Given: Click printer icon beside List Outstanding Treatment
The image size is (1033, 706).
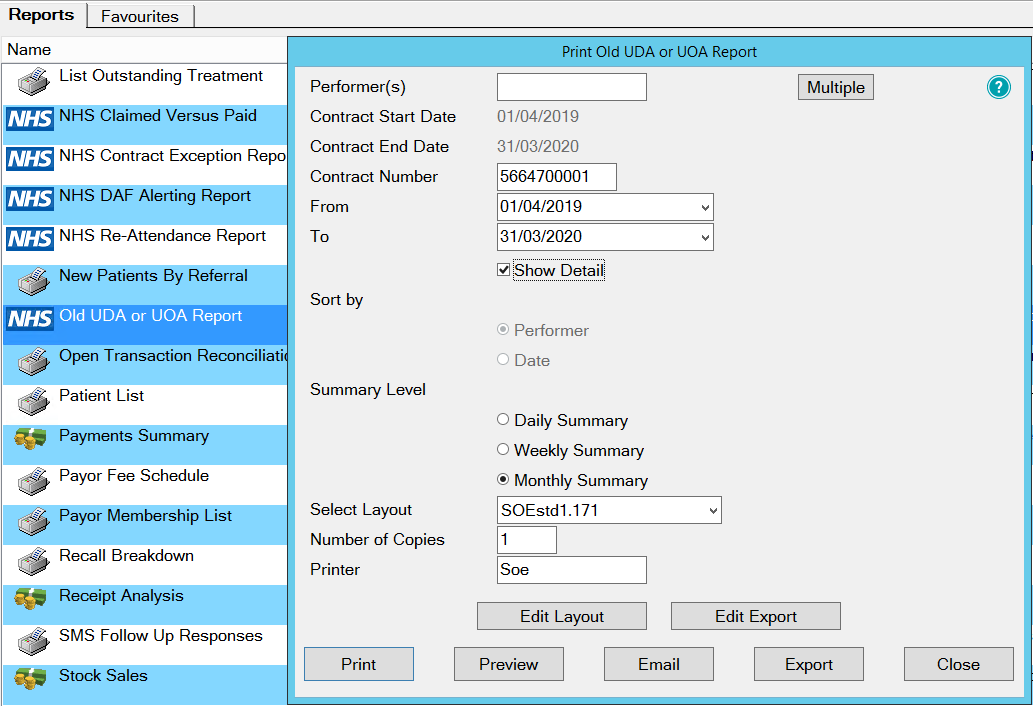Looking at the screenshot, I should [x=32, y=80].
